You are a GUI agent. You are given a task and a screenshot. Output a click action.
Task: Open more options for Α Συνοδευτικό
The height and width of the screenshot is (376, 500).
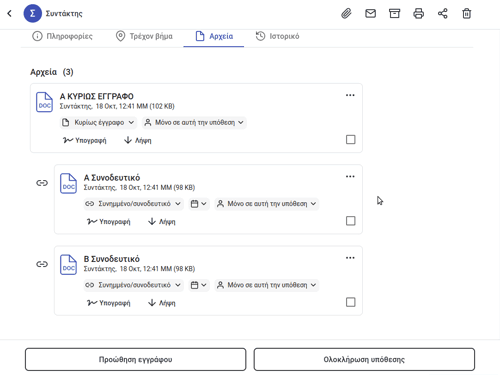pos(350,177)
